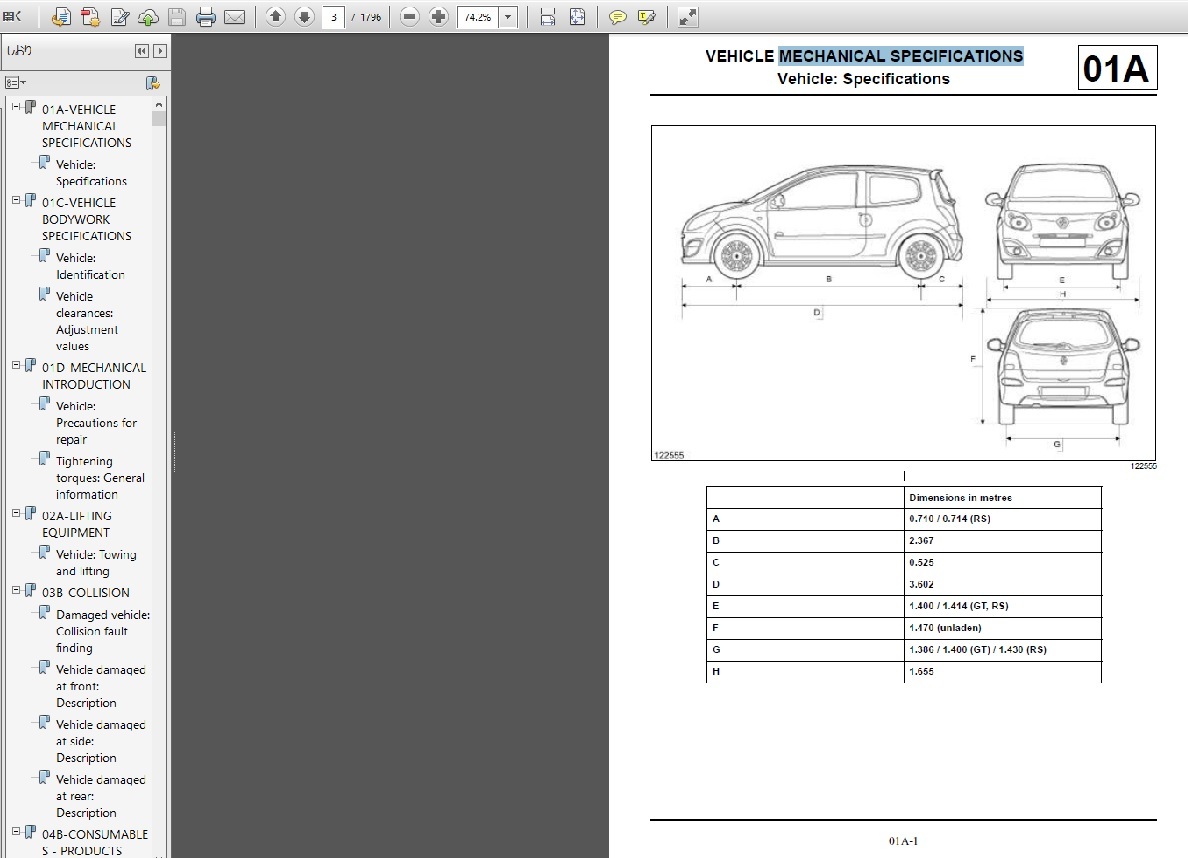Zoom in with plus button
The width and height of the screenshot is (1188, 858).
(438, 17)
